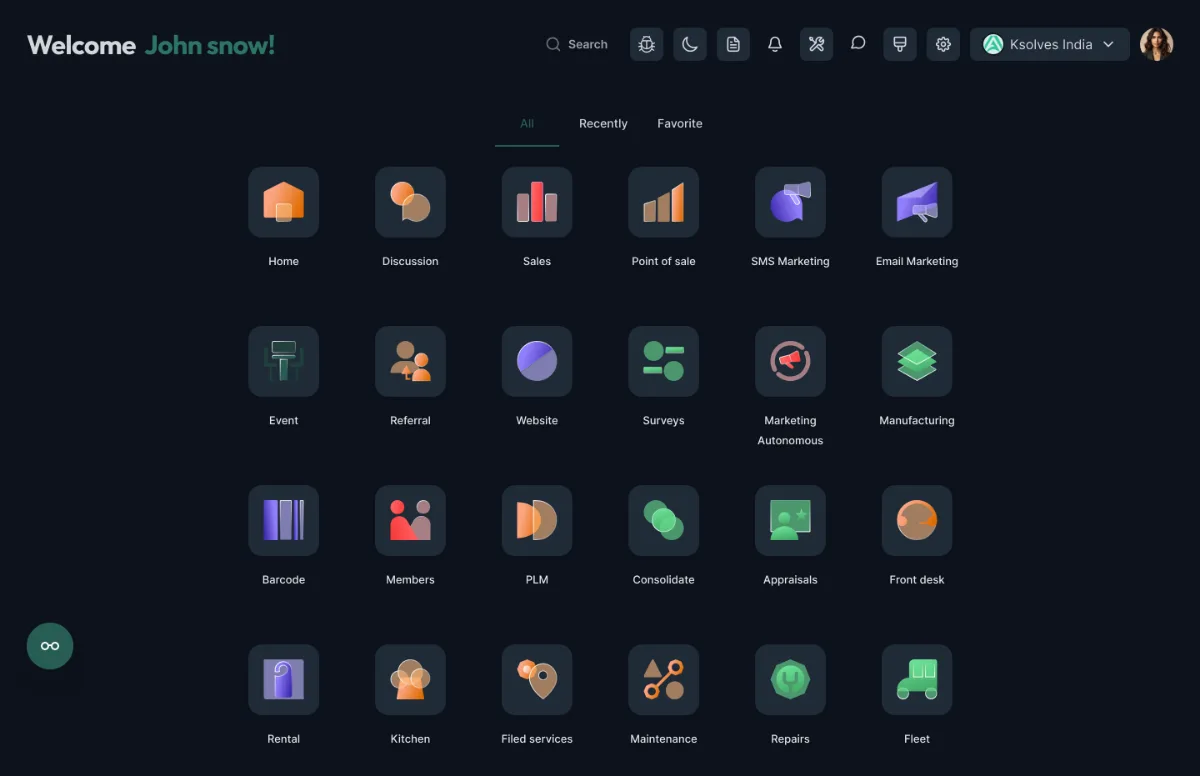Click the user profile avatar

click(x=1157, y=44)
